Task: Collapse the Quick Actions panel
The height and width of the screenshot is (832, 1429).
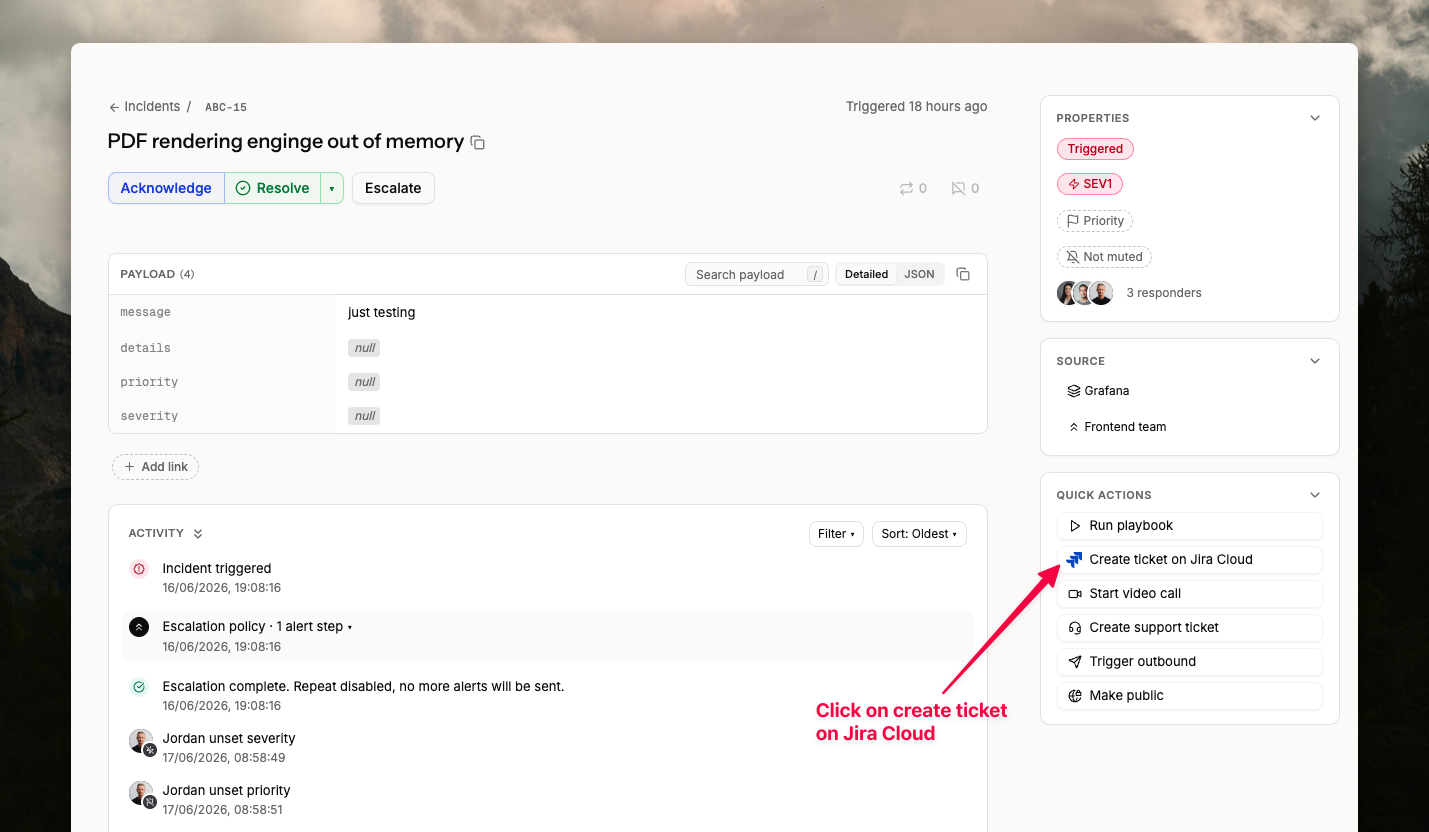Action: pos(1315,495)
